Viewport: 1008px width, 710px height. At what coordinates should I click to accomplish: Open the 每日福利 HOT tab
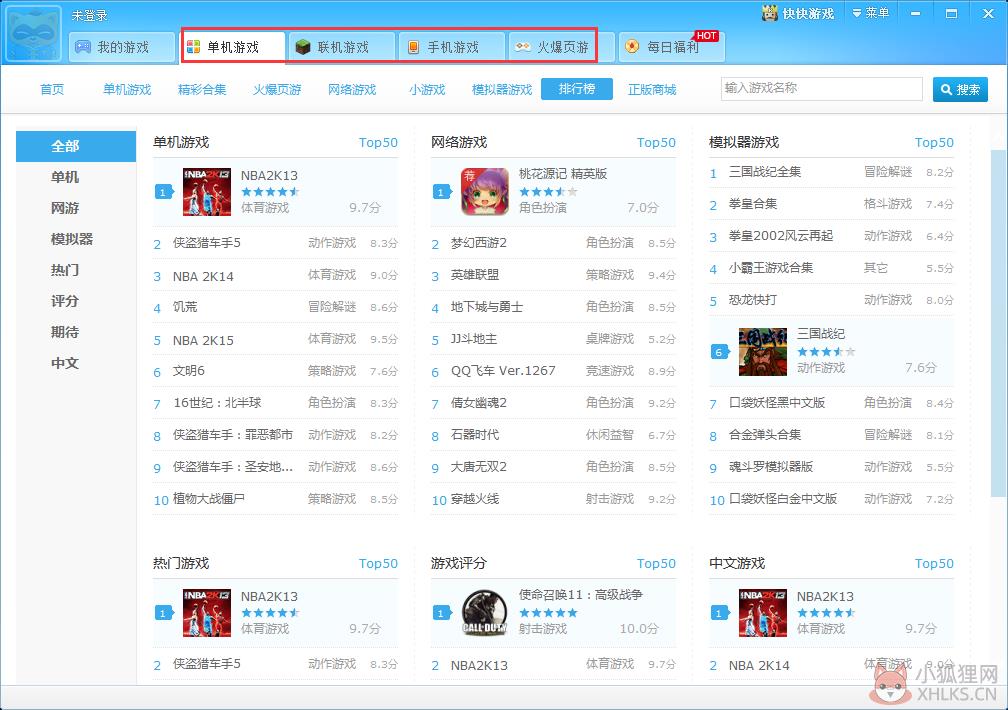point(672,47)
